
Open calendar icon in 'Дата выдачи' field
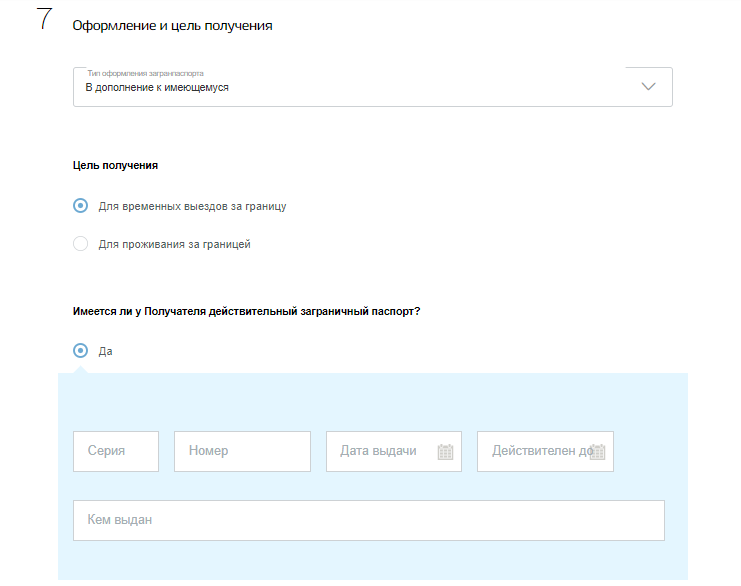click(445, 452)
